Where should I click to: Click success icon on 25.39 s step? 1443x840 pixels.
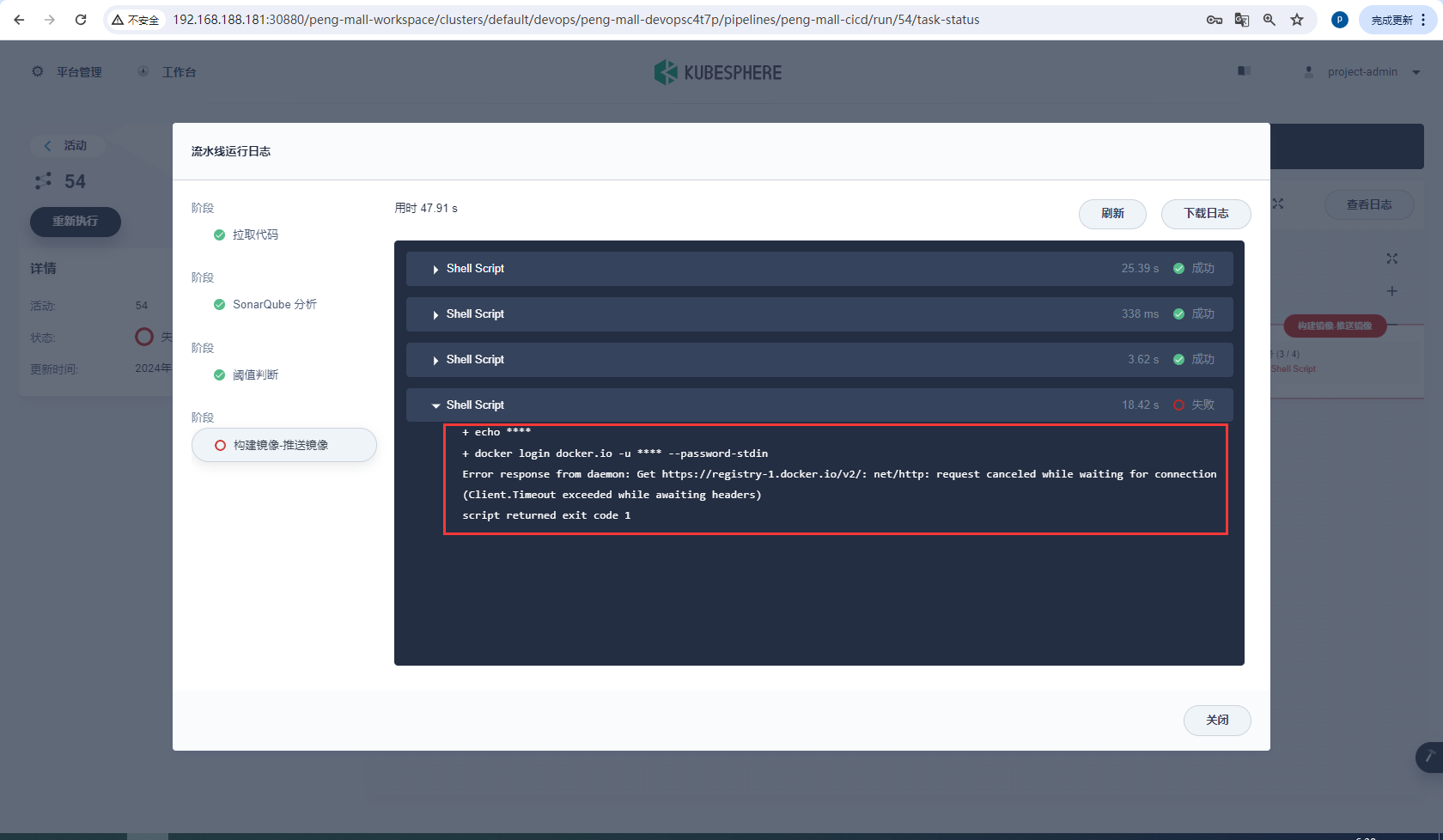(1178, 269)
